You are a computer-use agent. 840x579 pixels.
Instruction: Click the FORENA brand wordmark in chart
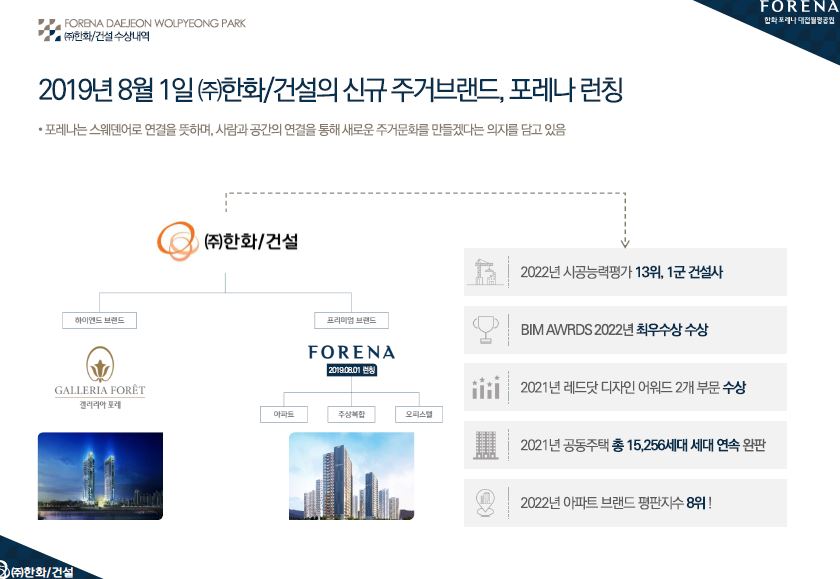pos(351,352)
